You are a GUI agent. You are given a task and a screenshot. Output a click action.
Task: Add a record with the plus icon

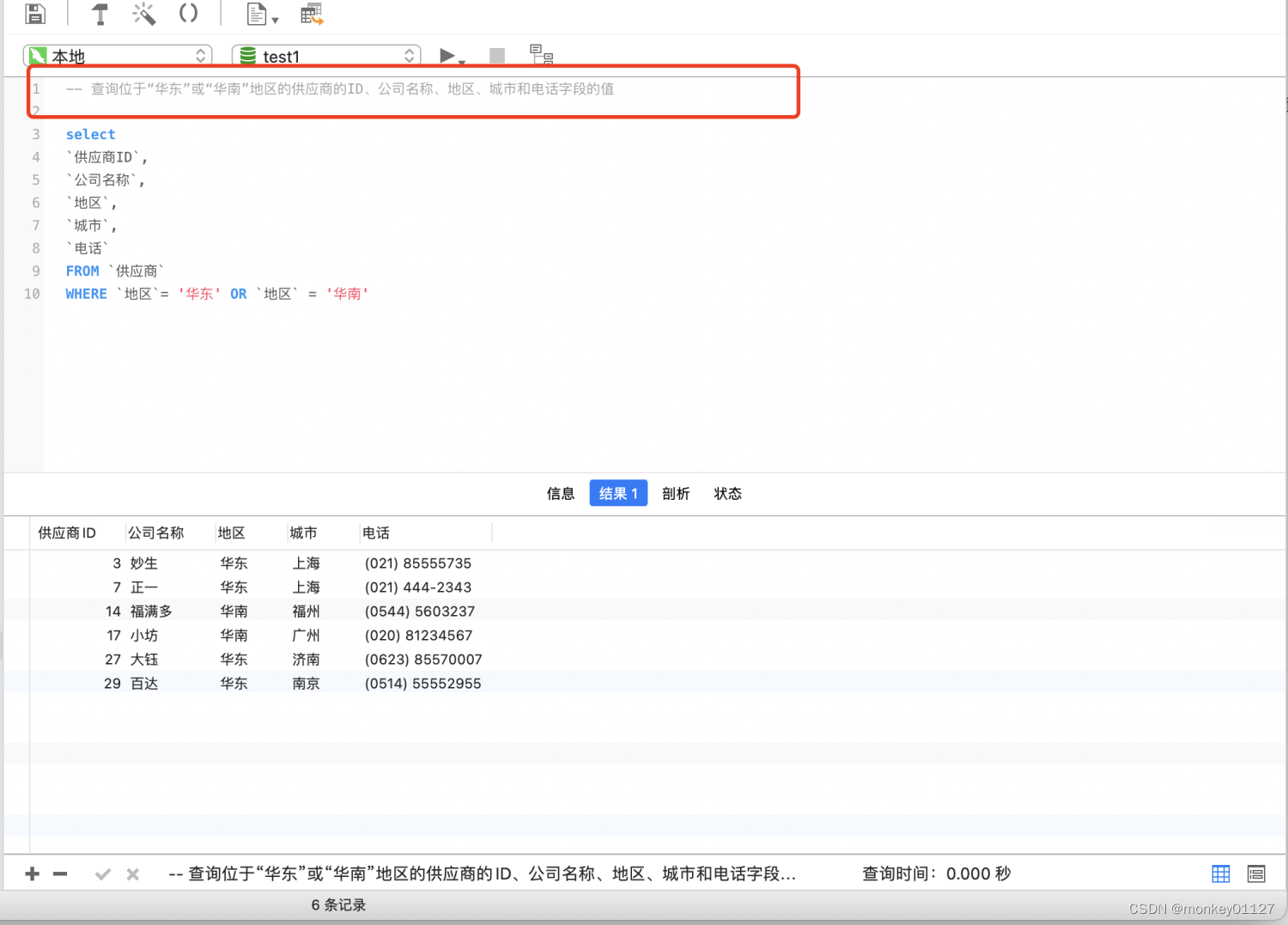[x=33, y=874]
